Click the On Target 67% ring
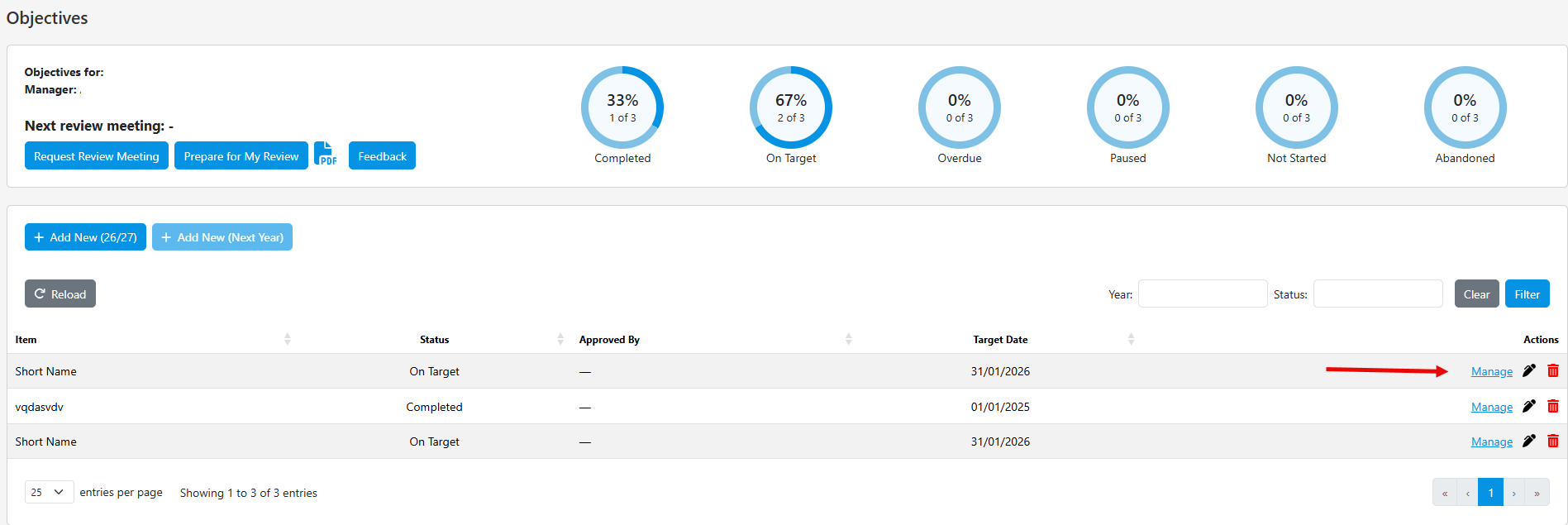The width and height of the screenshot is (1568, 525). [791, 107]
